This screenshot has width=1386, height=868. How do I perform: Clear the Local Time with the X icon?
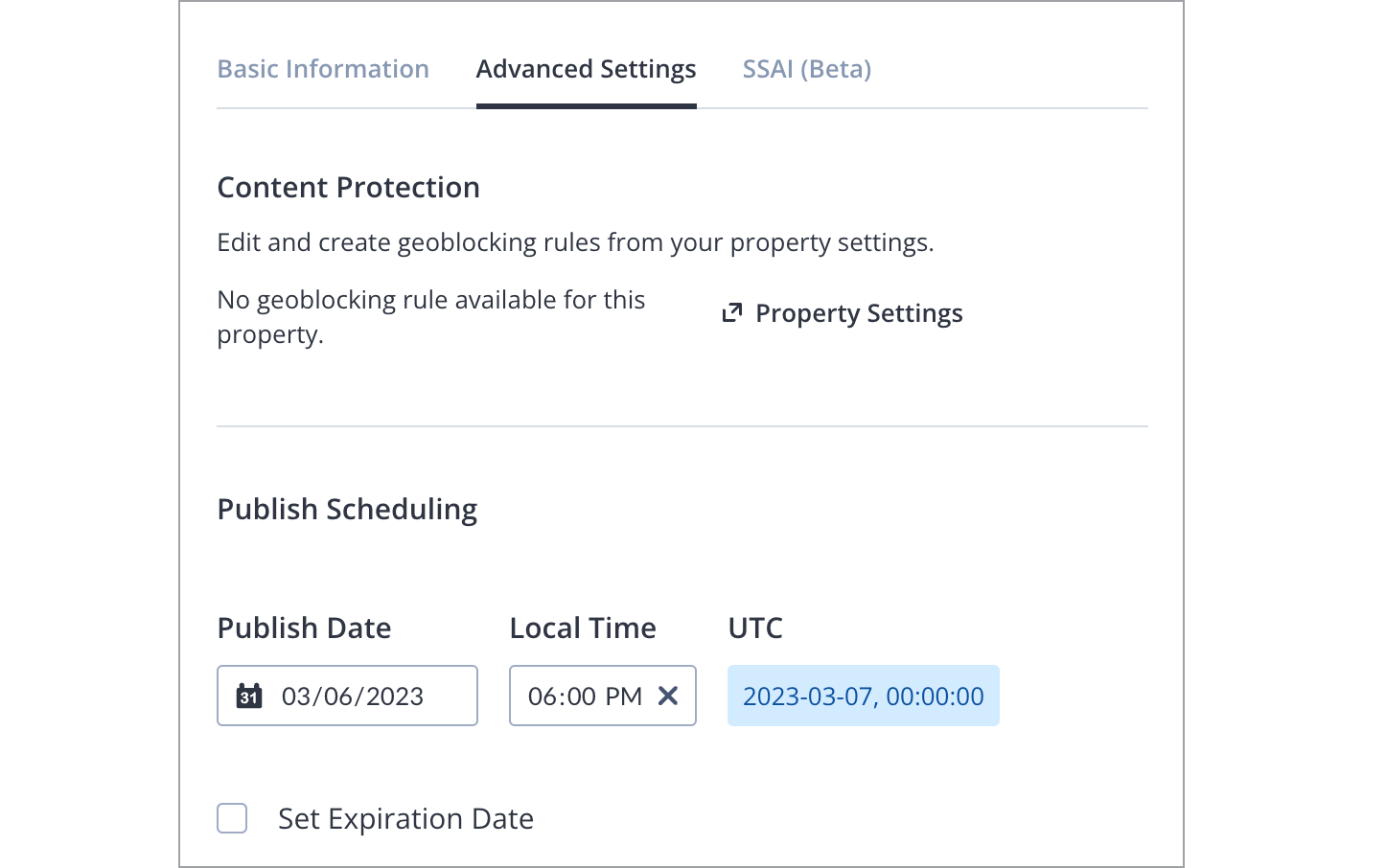pos(668,696)
